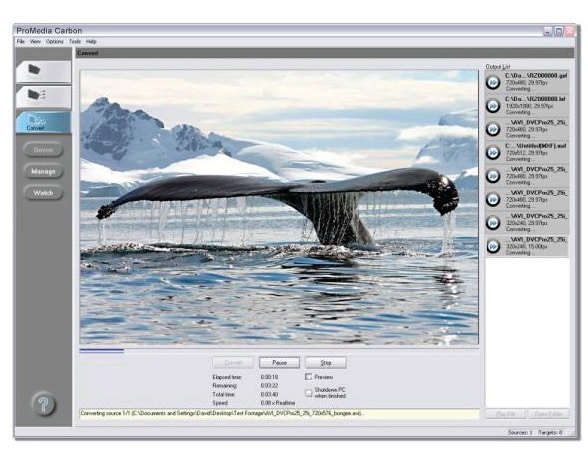588x472 pixels.
Task: Open the Help menu
Action: tap(91, 42)
